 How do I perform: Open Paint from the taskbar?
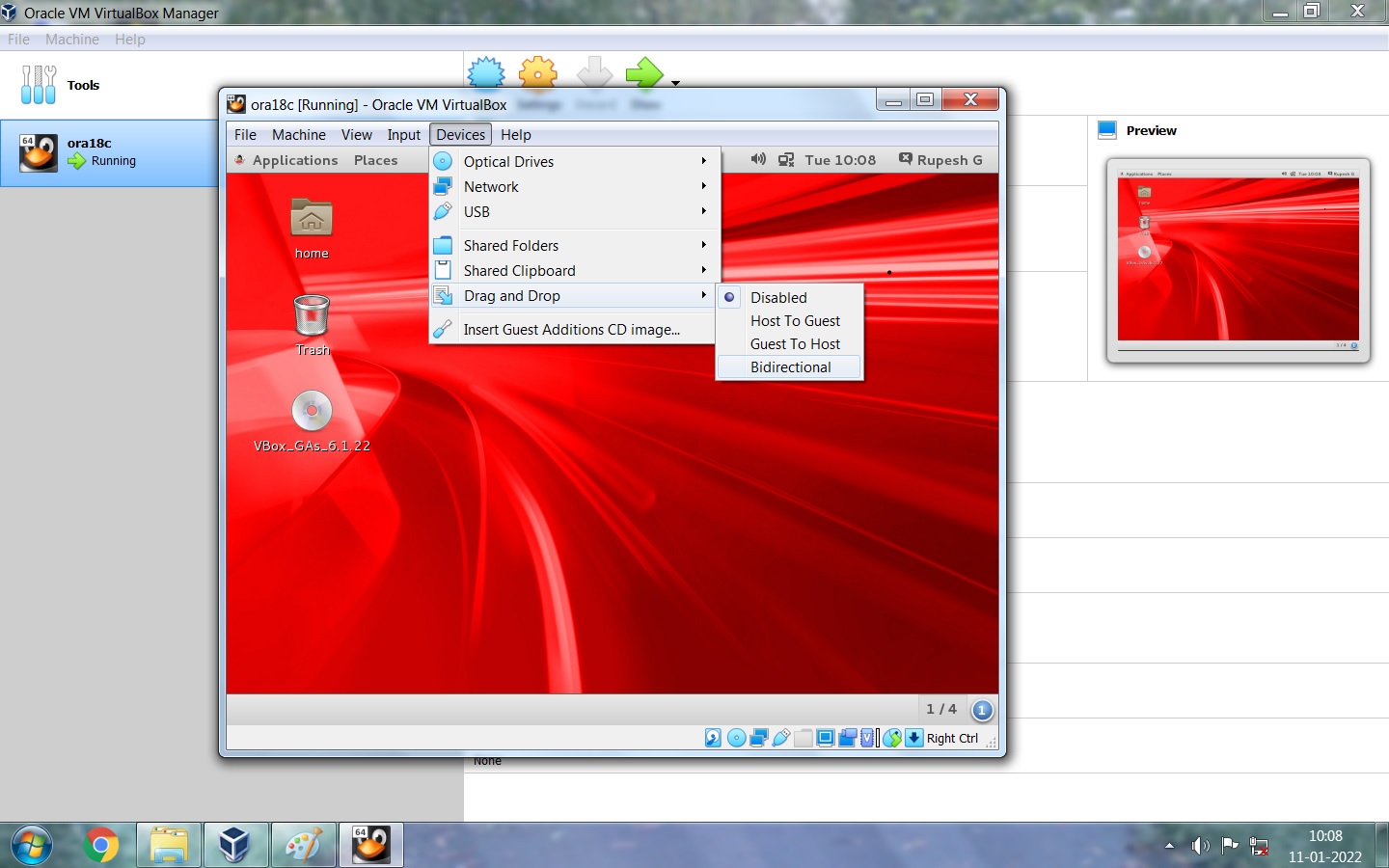click(x=304, y=846)
